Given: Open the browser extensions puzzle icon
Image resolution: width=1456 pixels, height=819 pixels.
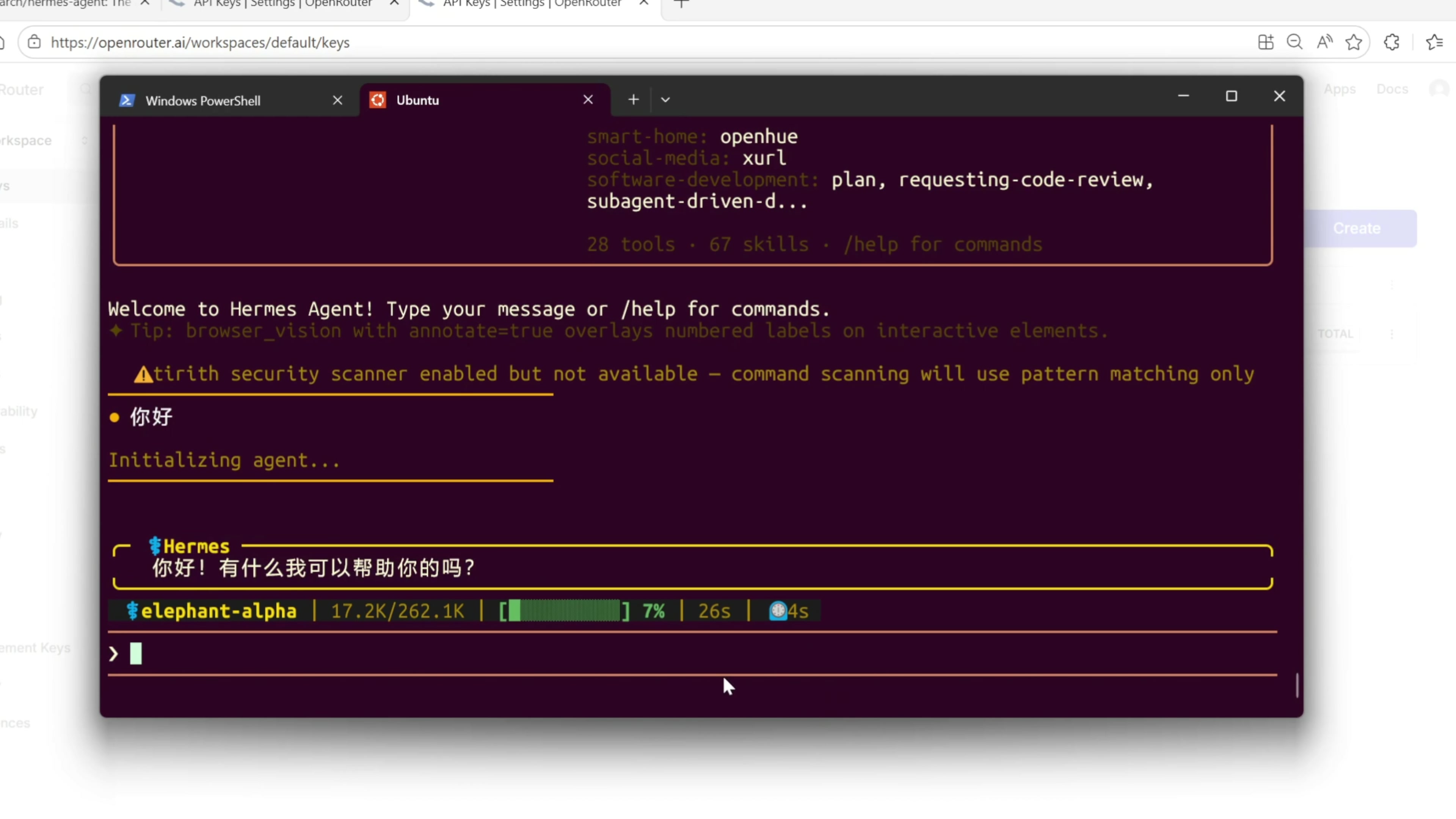Looking at the screenshot, I should [1392, 42].
